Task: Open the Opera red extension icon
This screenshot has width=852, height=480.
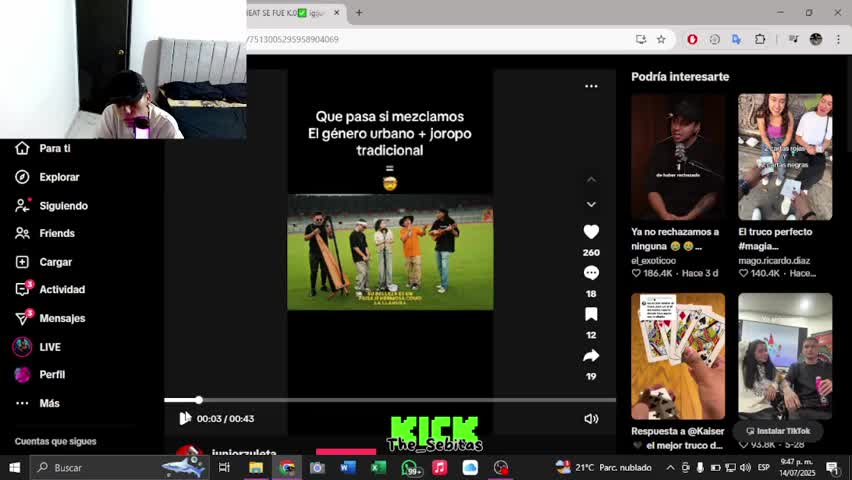Action: (692, 39)
